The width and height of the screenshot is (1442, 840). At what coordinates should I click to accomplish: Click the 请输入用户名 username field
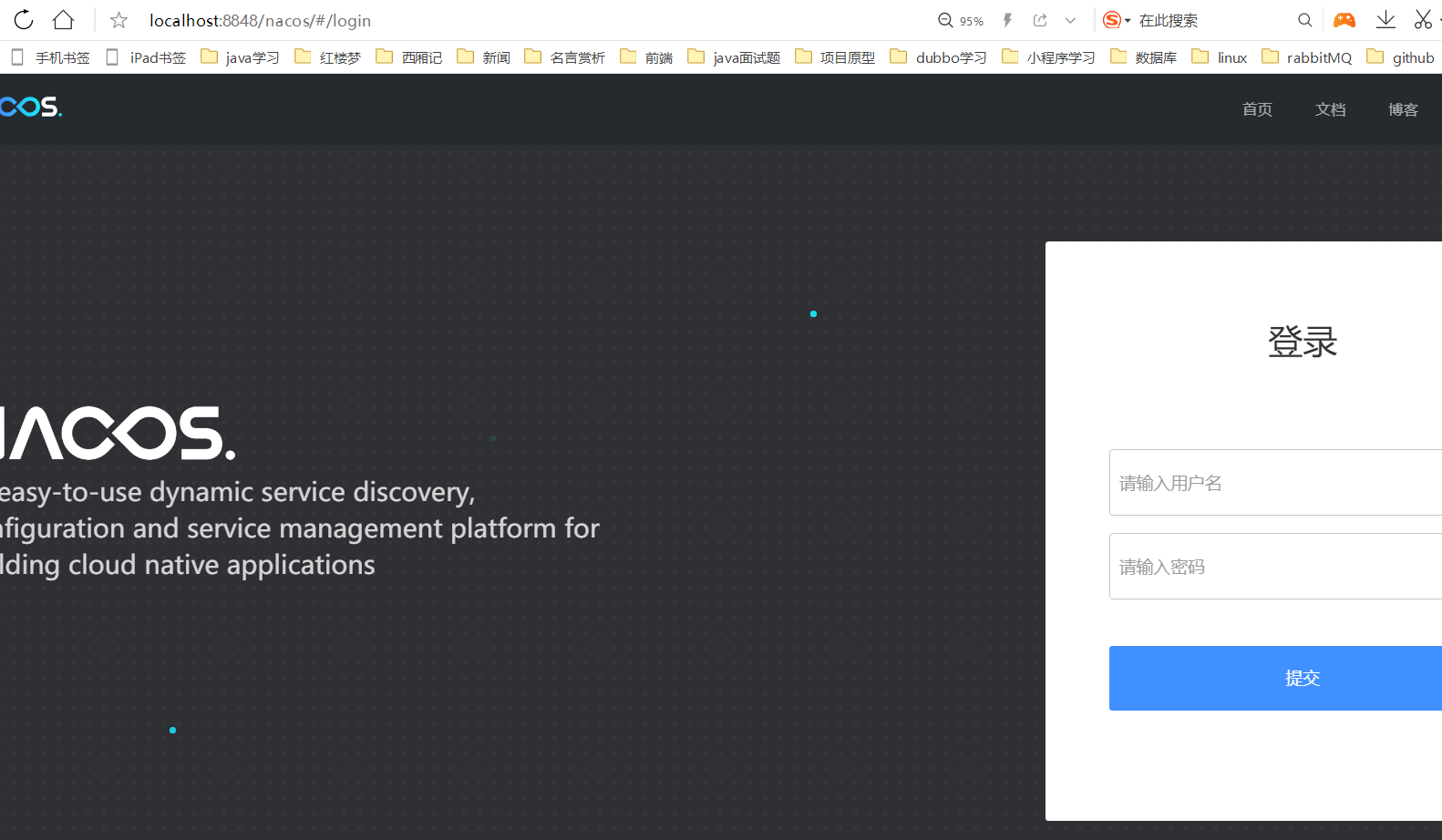click(x=1275, y=482)
